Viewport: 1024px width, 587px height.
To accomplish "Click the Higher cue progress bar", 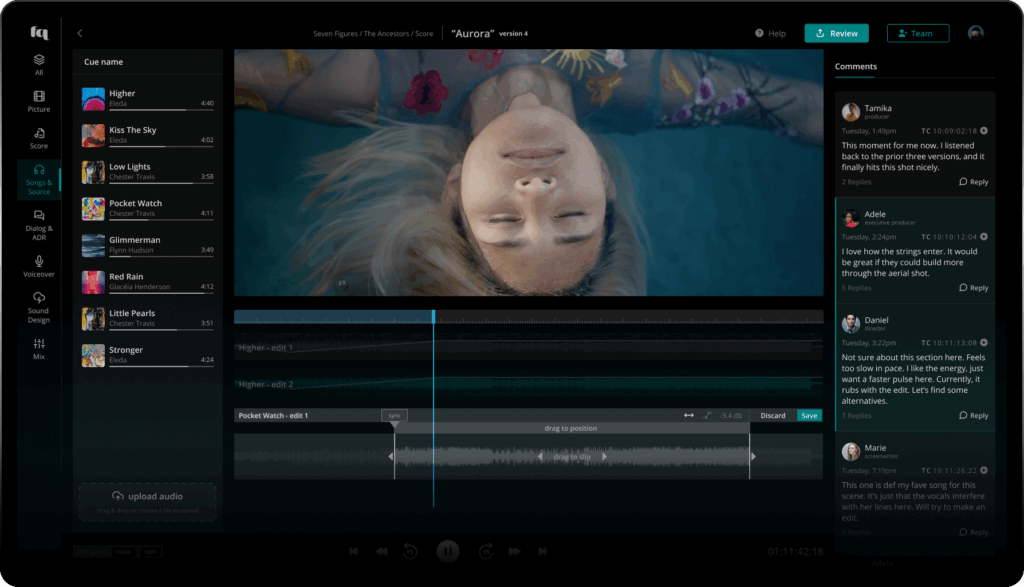I will pos(160,109).
